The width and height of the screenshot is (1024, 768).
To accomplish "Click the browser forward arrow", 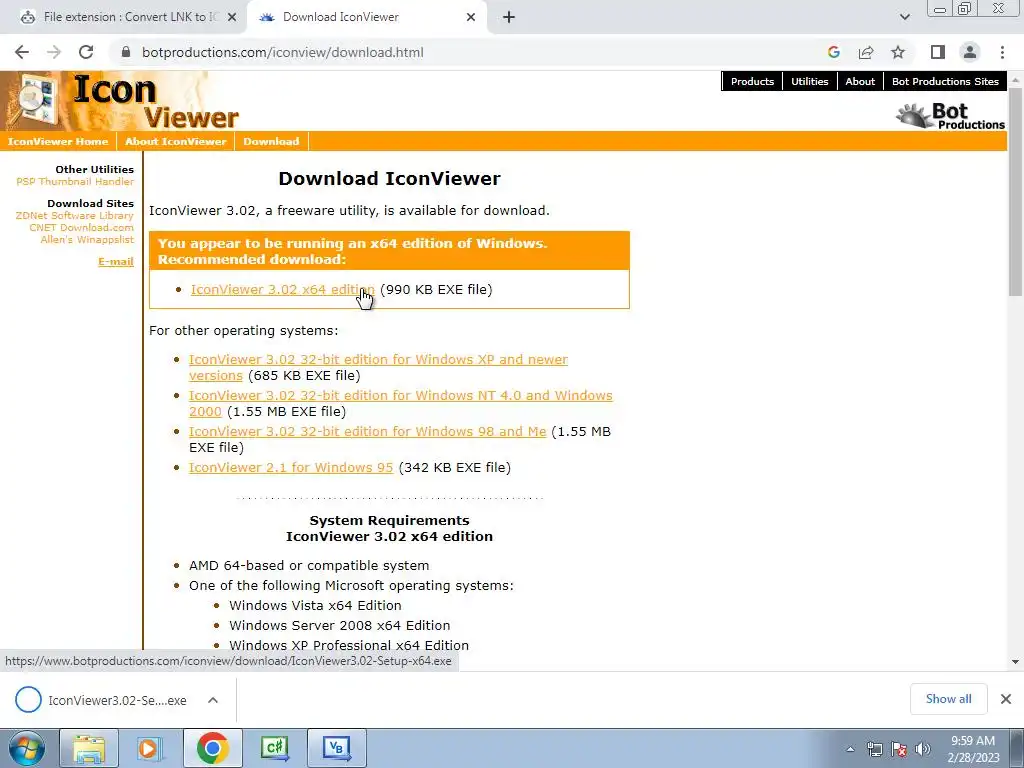I will pyautogui.click(x=54, y=52).
